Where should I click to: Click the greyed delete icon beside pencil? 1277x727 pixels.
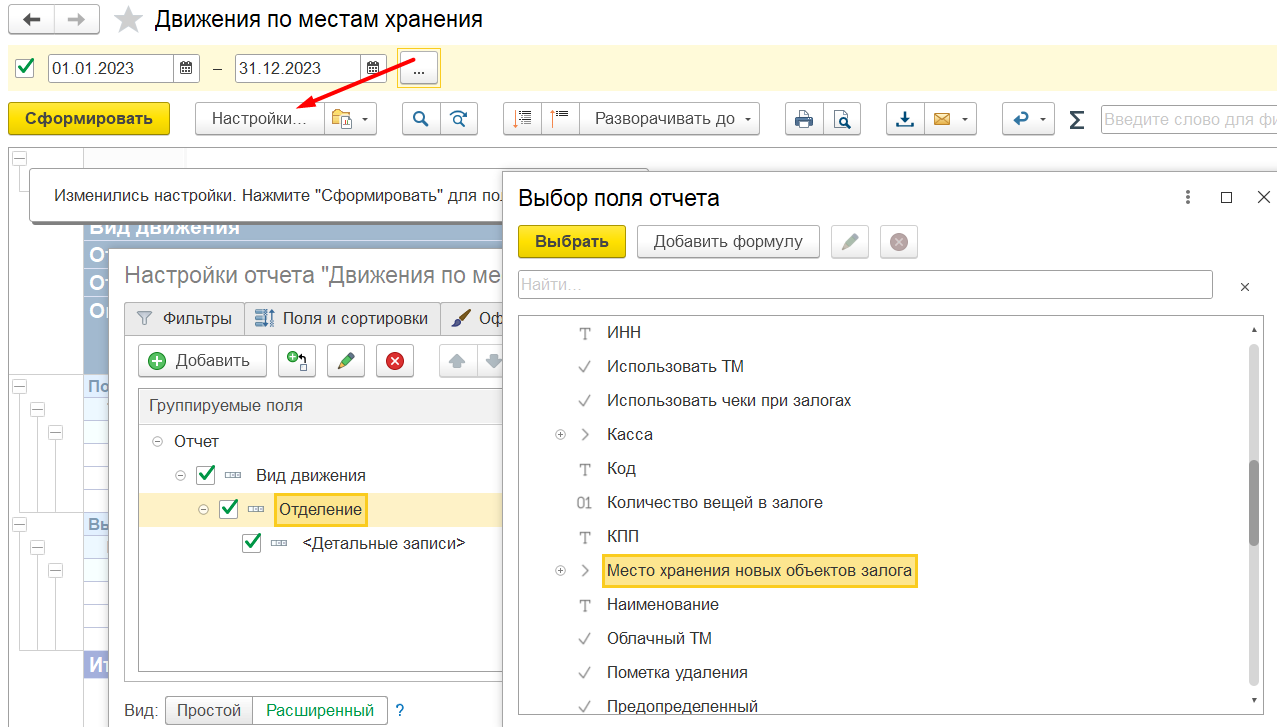(x=899, y=241)
